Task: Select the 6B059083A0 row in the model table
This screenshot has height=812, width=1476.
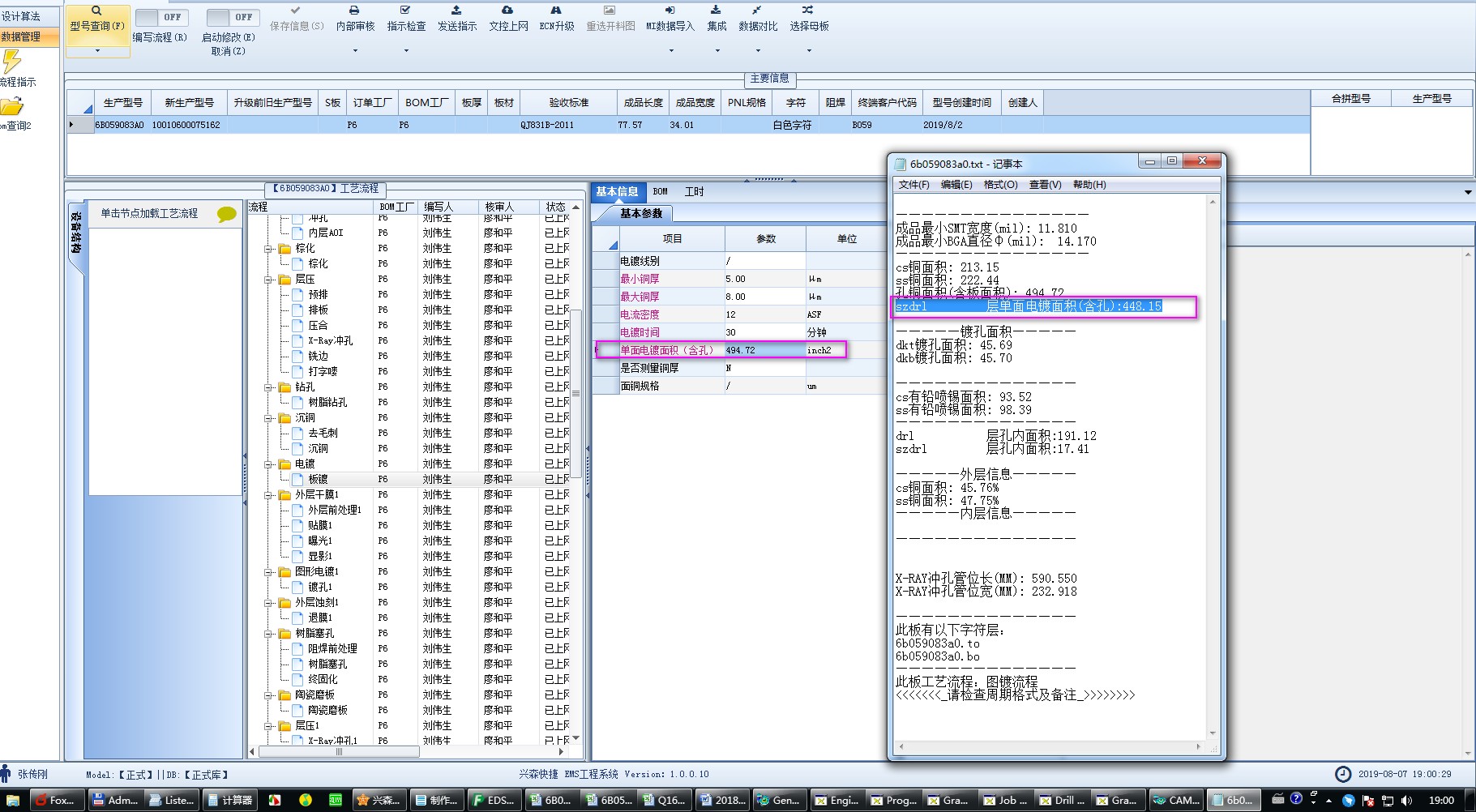Action: click(687, 125)
